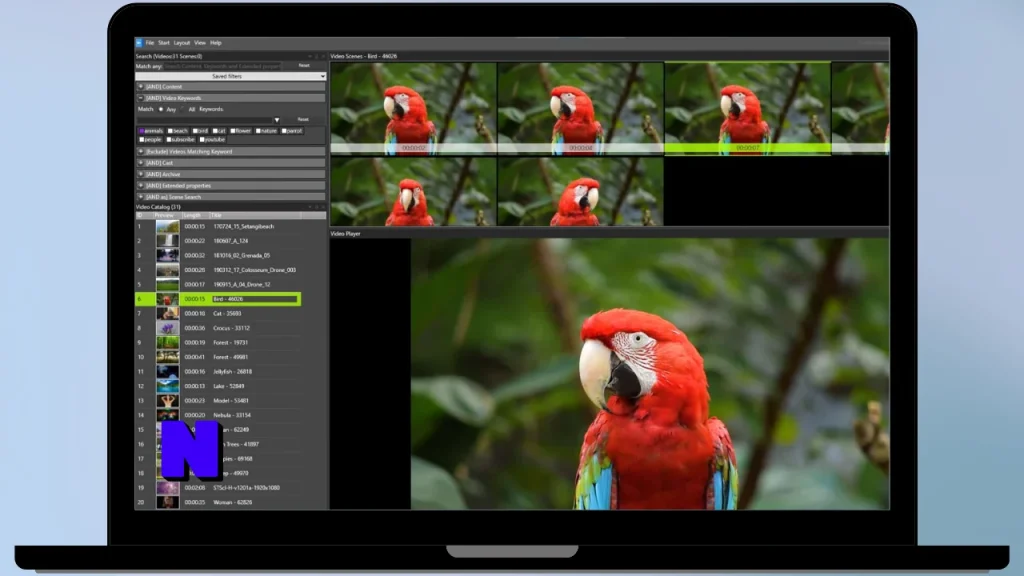The image size is (1024, 576).
Task: Toggle the subscribe keyword checkbox
Action: tap(168, 139)
